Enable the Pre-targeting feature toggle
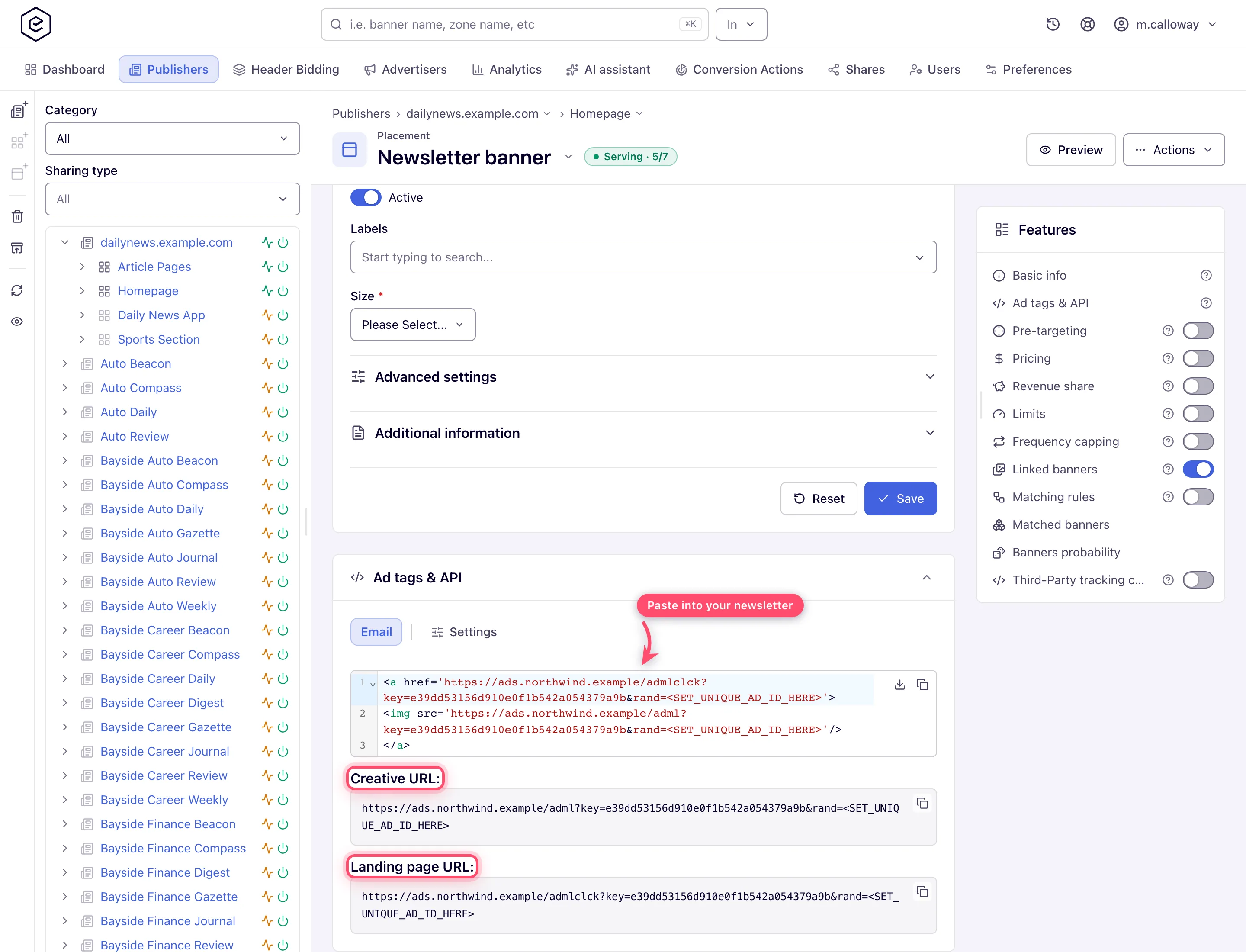Screen dimensions: 1246x952 1198,331
